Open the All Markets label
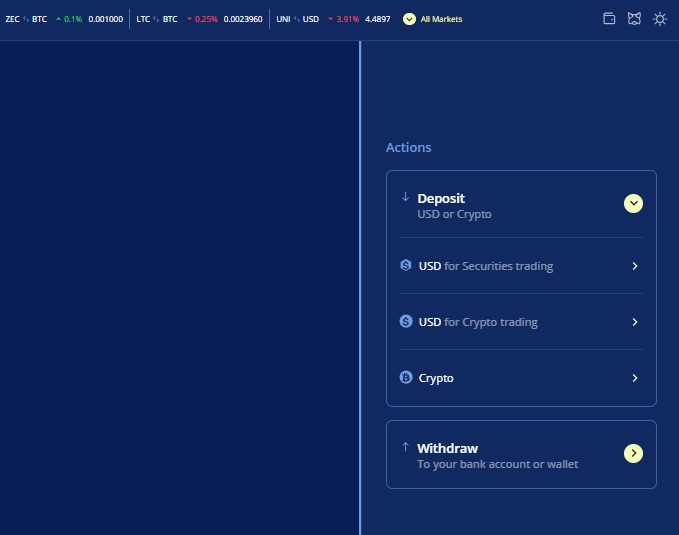Viewport: 679px width, 535px height. click(x=441, y=19)
